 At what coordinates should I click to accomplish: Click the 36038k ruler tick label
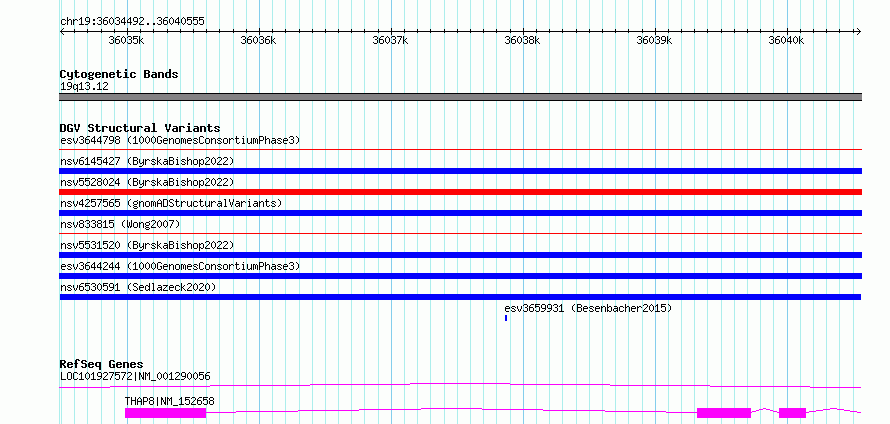coord(522,40)
